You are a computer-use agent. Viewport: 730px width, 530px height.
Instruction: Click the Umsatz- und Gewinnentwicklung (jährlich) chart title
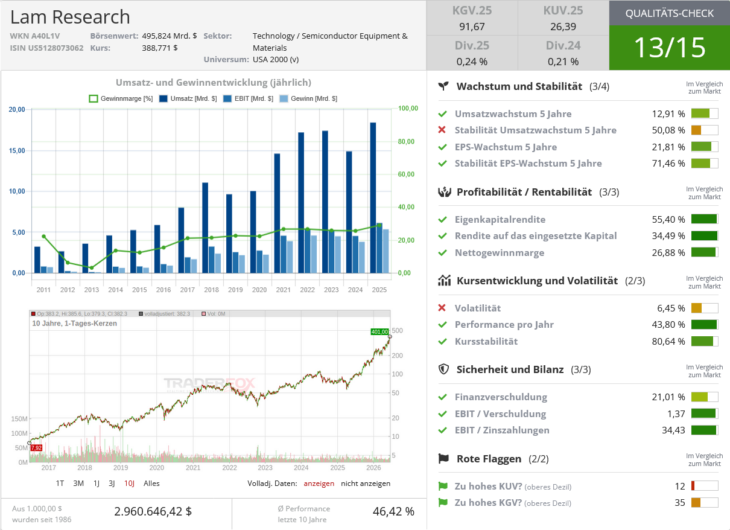213,82
